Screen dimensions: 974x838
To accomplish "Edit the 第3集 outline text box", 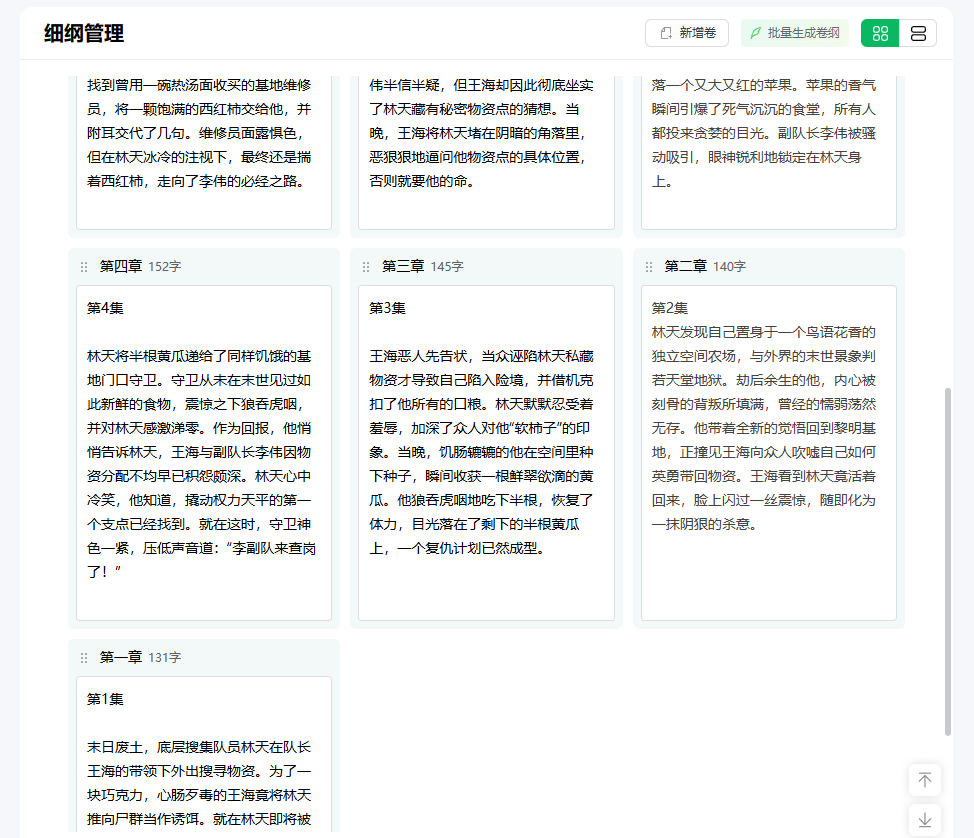I will click(x=486, y=453).
